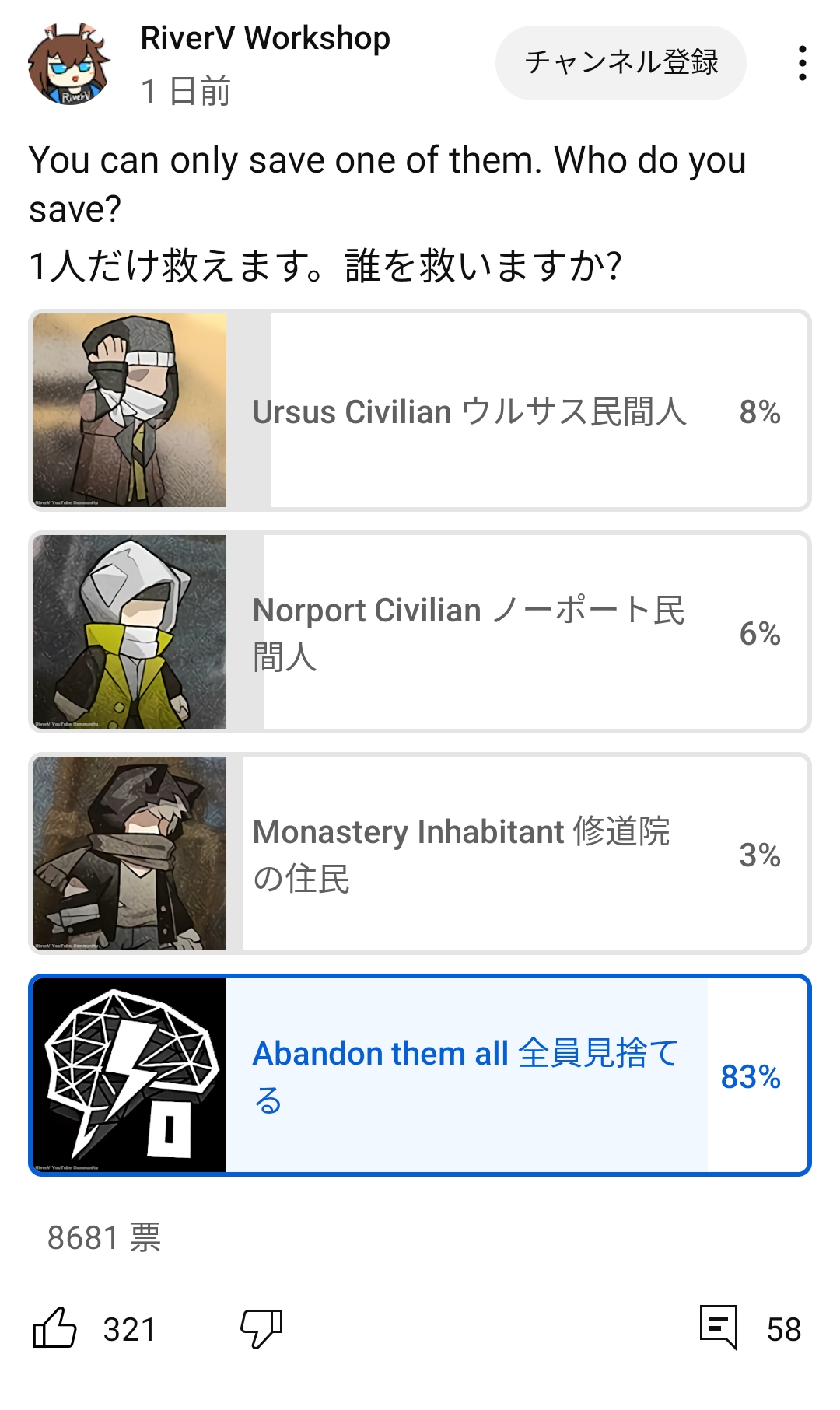Dislike the post with thumbs-down icon

(261, 1328)
